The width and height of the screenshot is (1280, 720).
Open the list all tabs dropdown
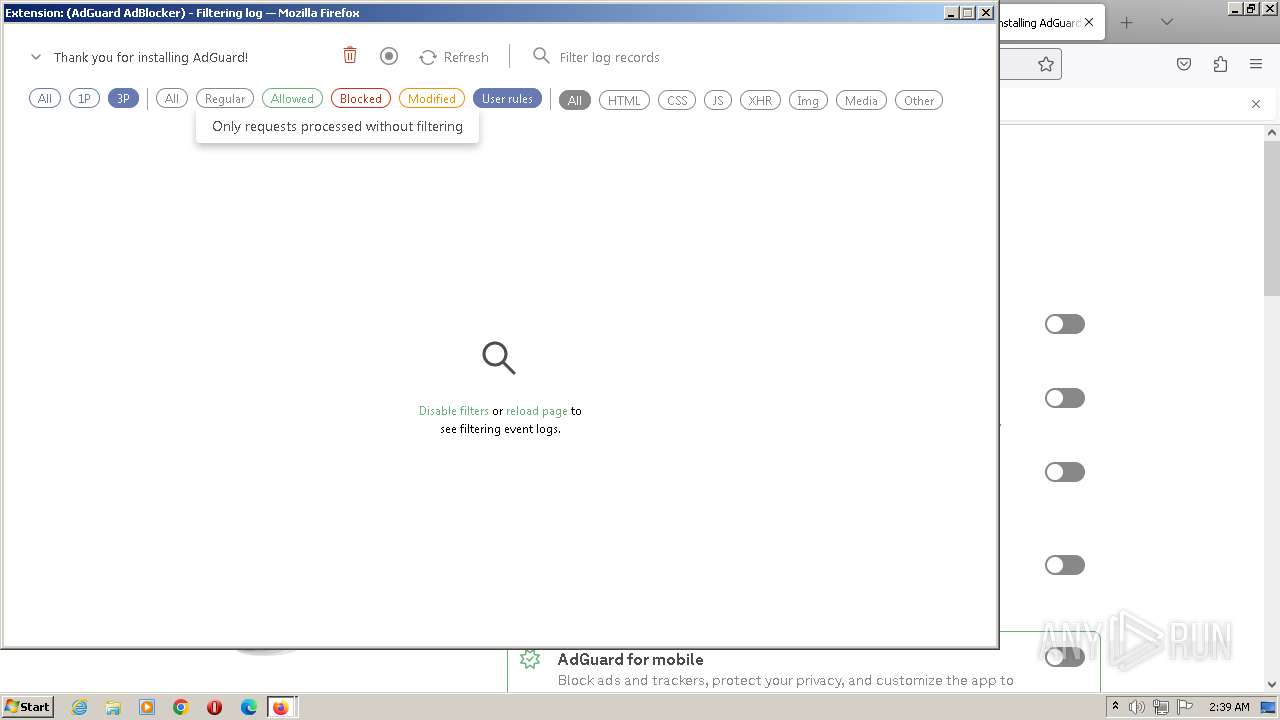[1166, 22]
